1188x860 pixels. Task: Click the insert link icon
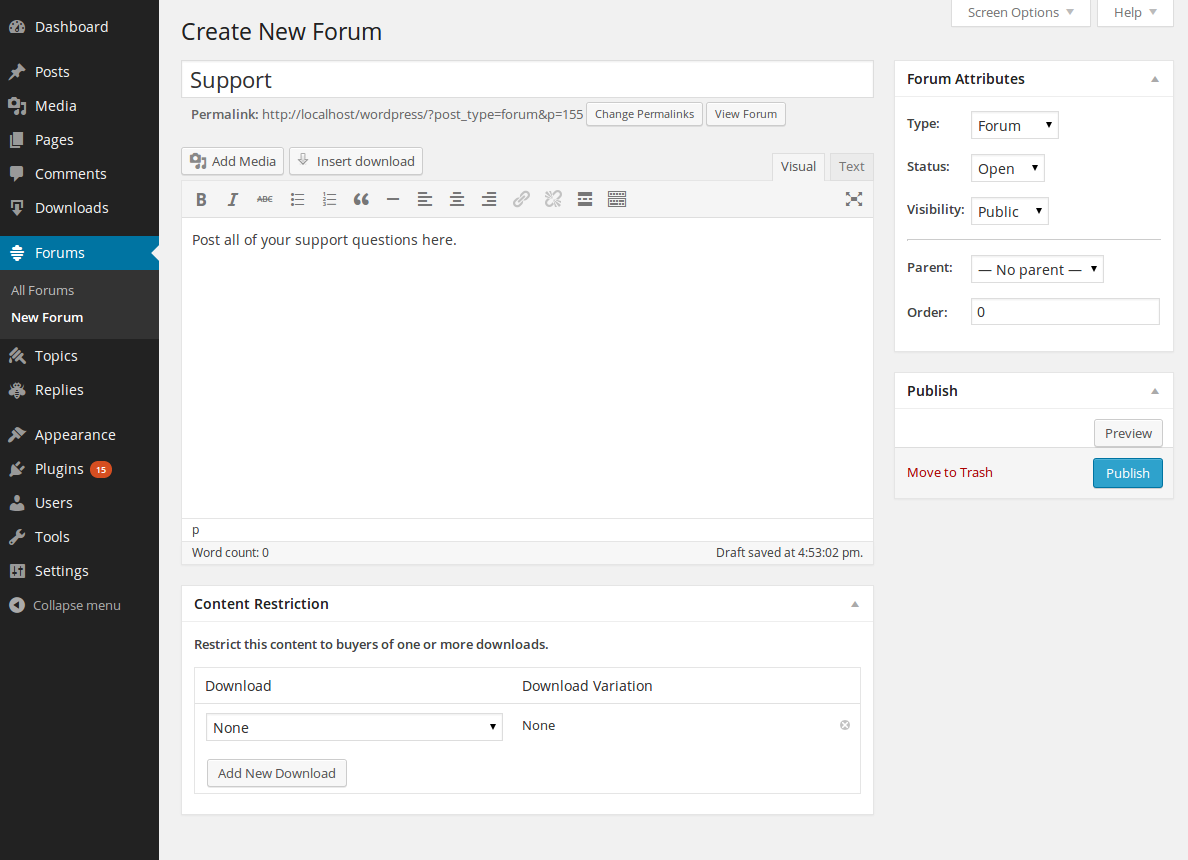[x=521, y=199]
